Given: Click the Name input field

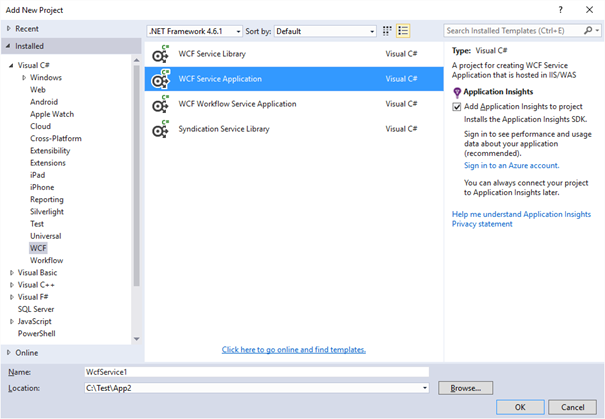Looking at the screenshot, I should tap(257, 372).
